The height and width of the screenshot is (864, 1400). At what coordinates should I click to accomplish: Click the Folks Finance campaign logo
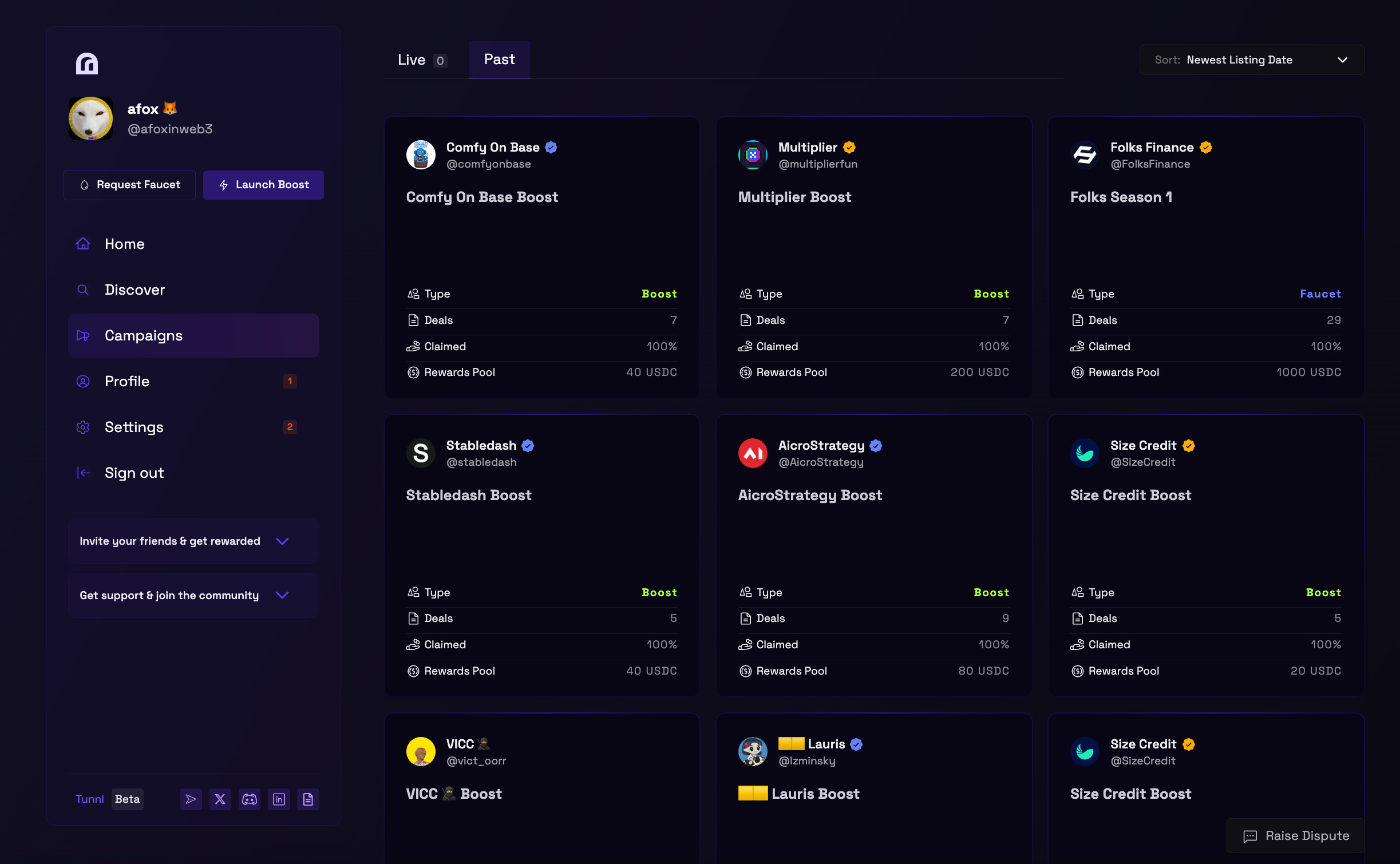(x=1085, y=155)
